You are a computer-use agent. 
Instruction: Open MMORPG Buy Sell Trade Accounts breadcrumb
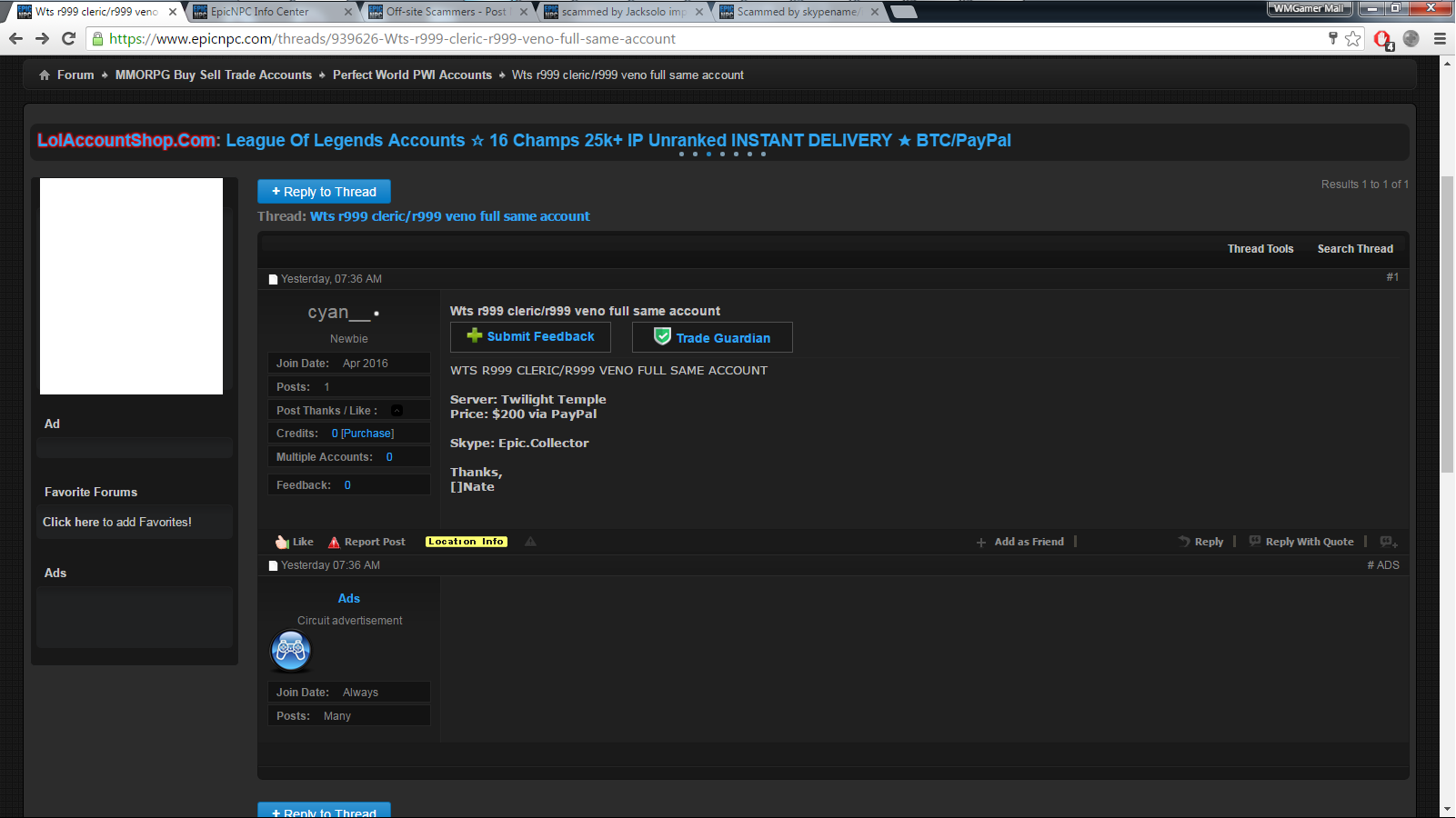(214, 75)
